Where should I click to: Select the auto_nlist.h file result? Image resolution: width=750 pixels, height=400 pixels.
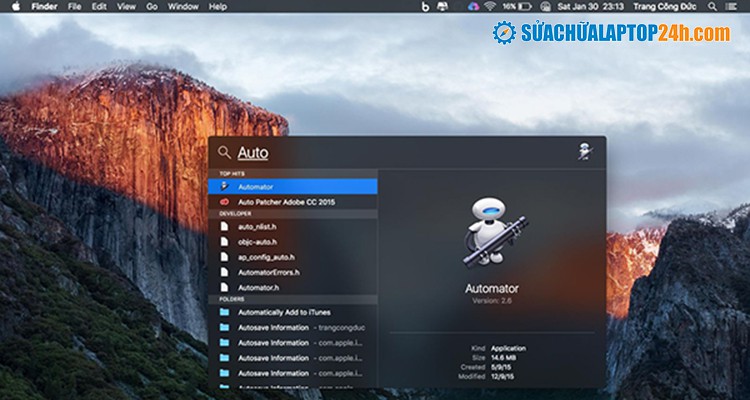pyautogui.click(x=293, y=227)
